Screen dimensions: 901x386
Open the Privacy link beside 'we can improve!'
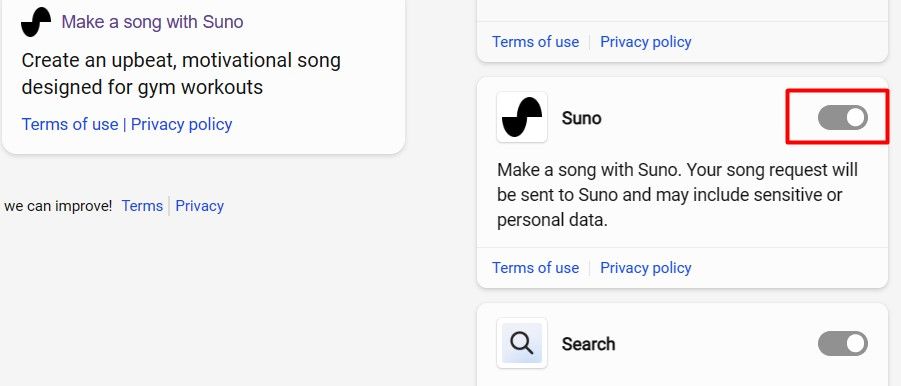click(199, 206)
